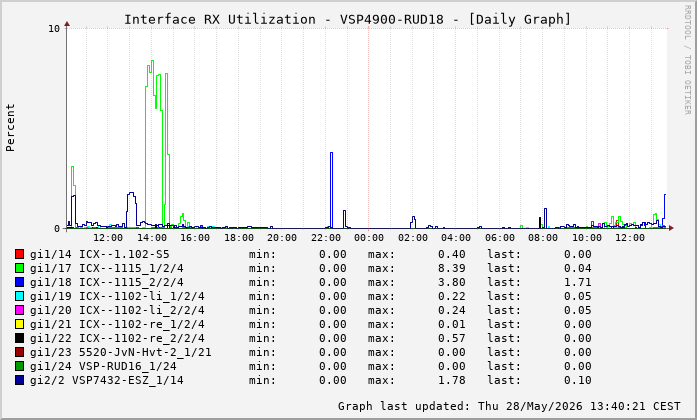Click the 06:00 time axis label

coord(500,238)
